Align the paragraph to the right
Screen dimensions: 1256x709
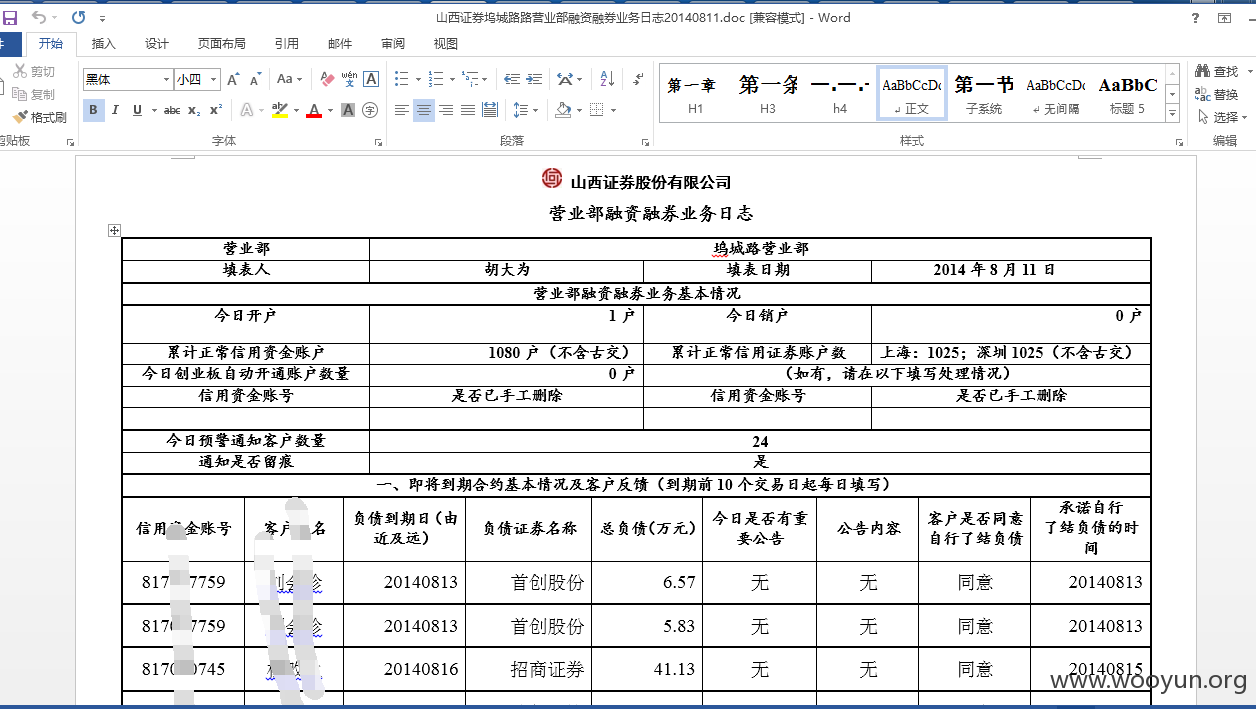pos(446,110)
